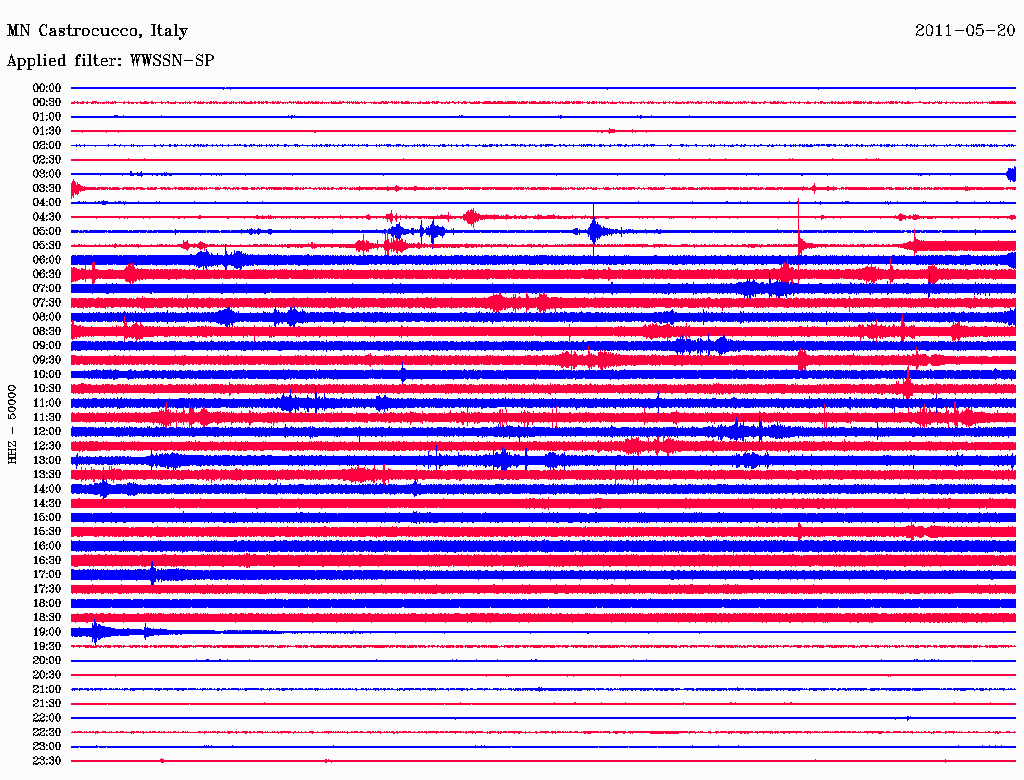Select the 18:30 time label

click(x=46, y=618)
